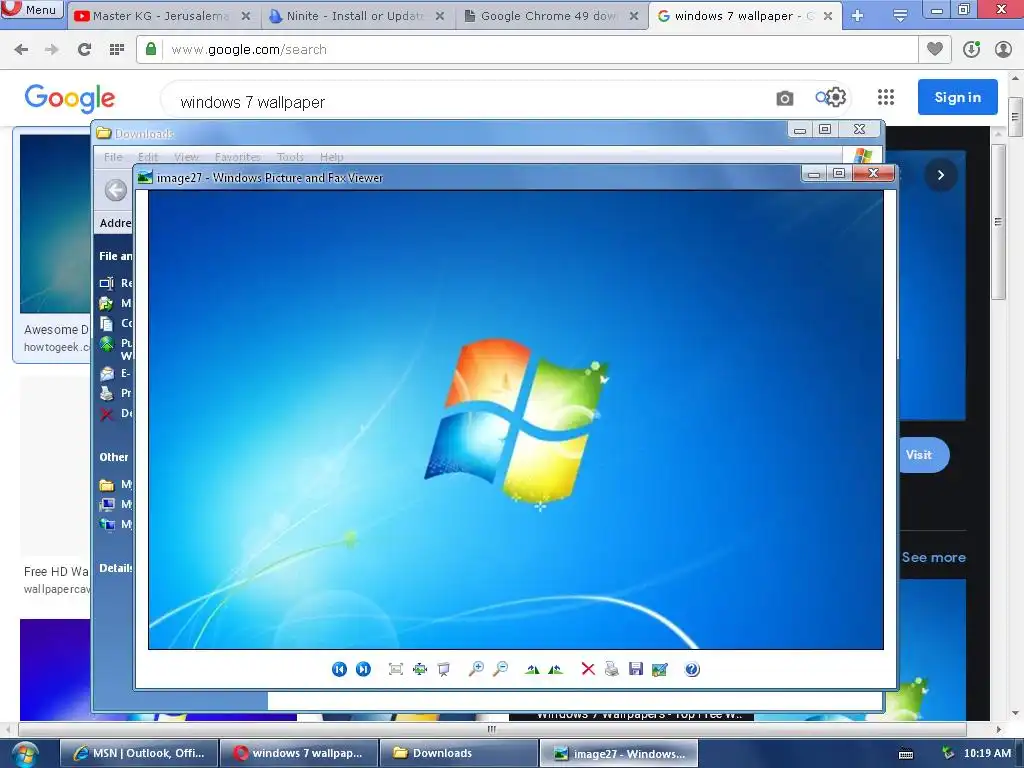The height and width of the screenshot is (768, 1024).
Task: Click the green padlock security icon
Action: pos(151,48)
